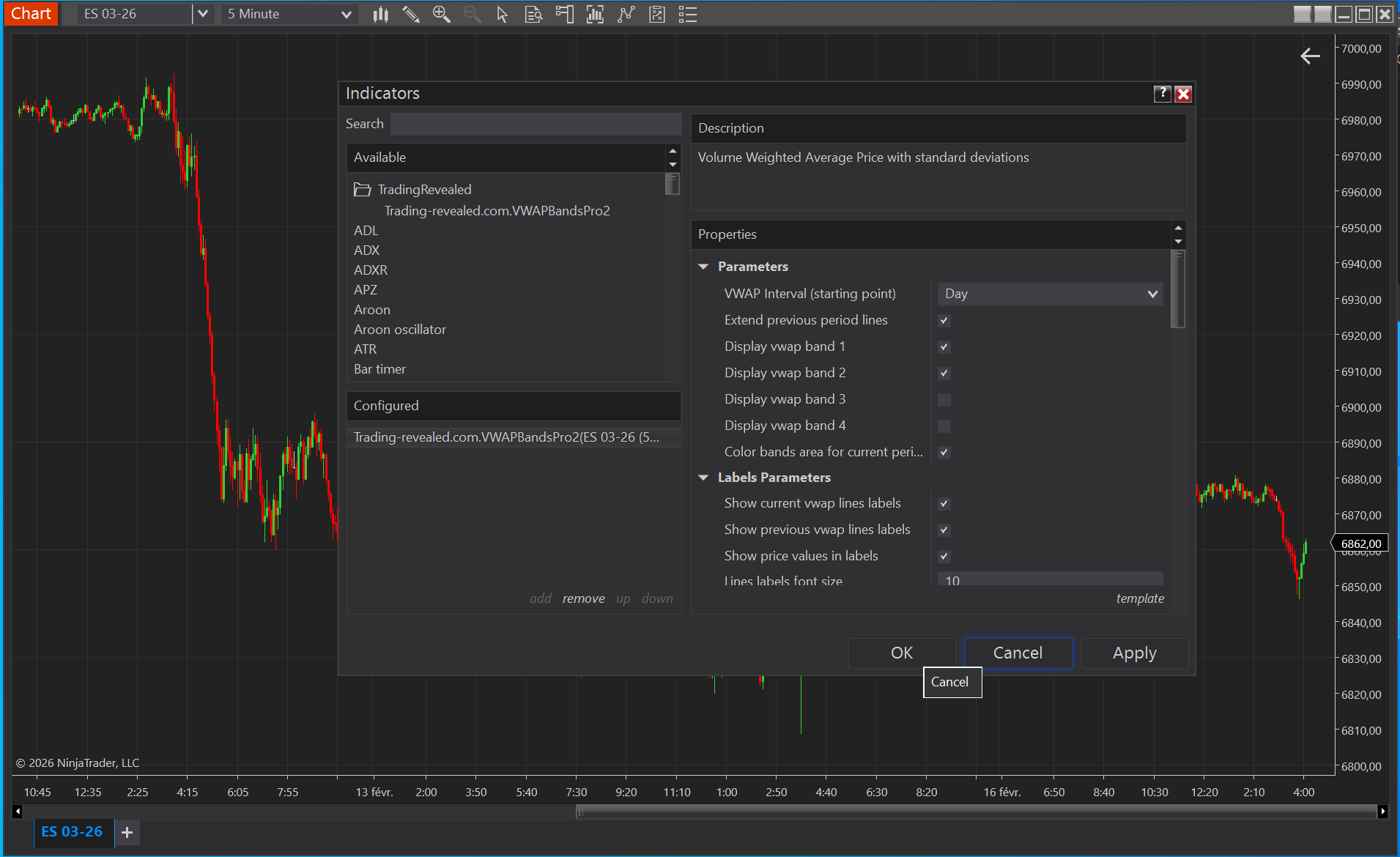Switch to the ES 03-26 chart tab
This screenshot has width=1400, height=857.
[x=72, y=832]
